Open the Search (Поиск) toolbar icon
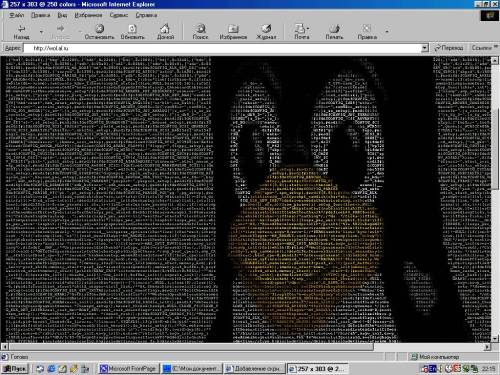This screenshot has height=375, width=500. pos(200,29)
